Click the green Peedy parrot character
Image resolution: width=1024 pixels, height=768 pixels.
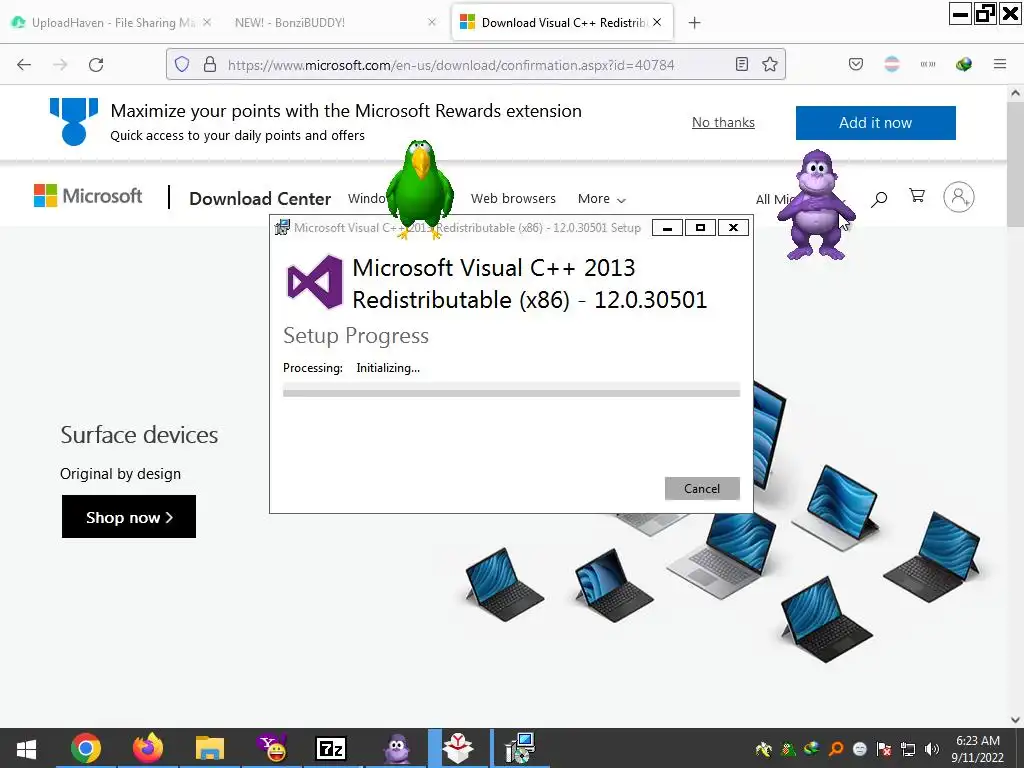[419, 189]
